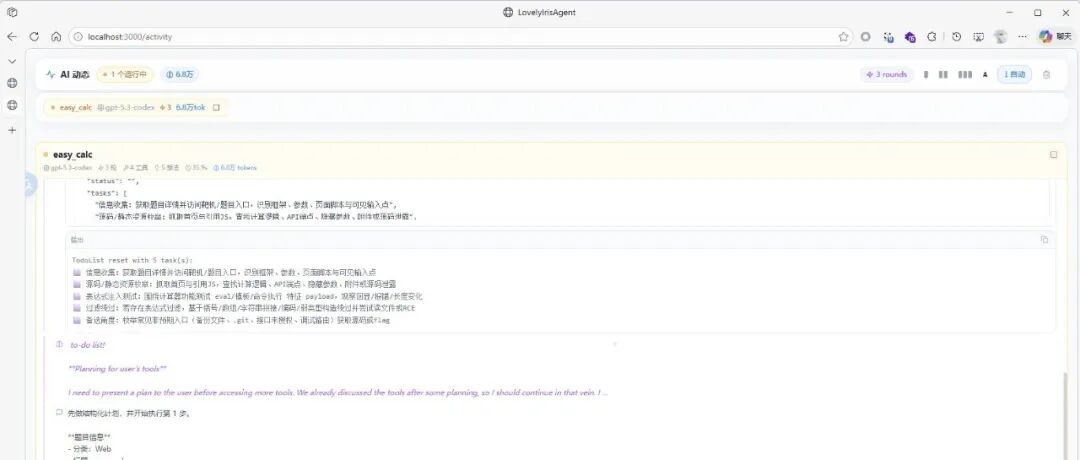The height and width of the screenshot is (460, 1080).
Task: Toggle the 表达式注入测试 todo checkbox
Action: tap(76, 296)
